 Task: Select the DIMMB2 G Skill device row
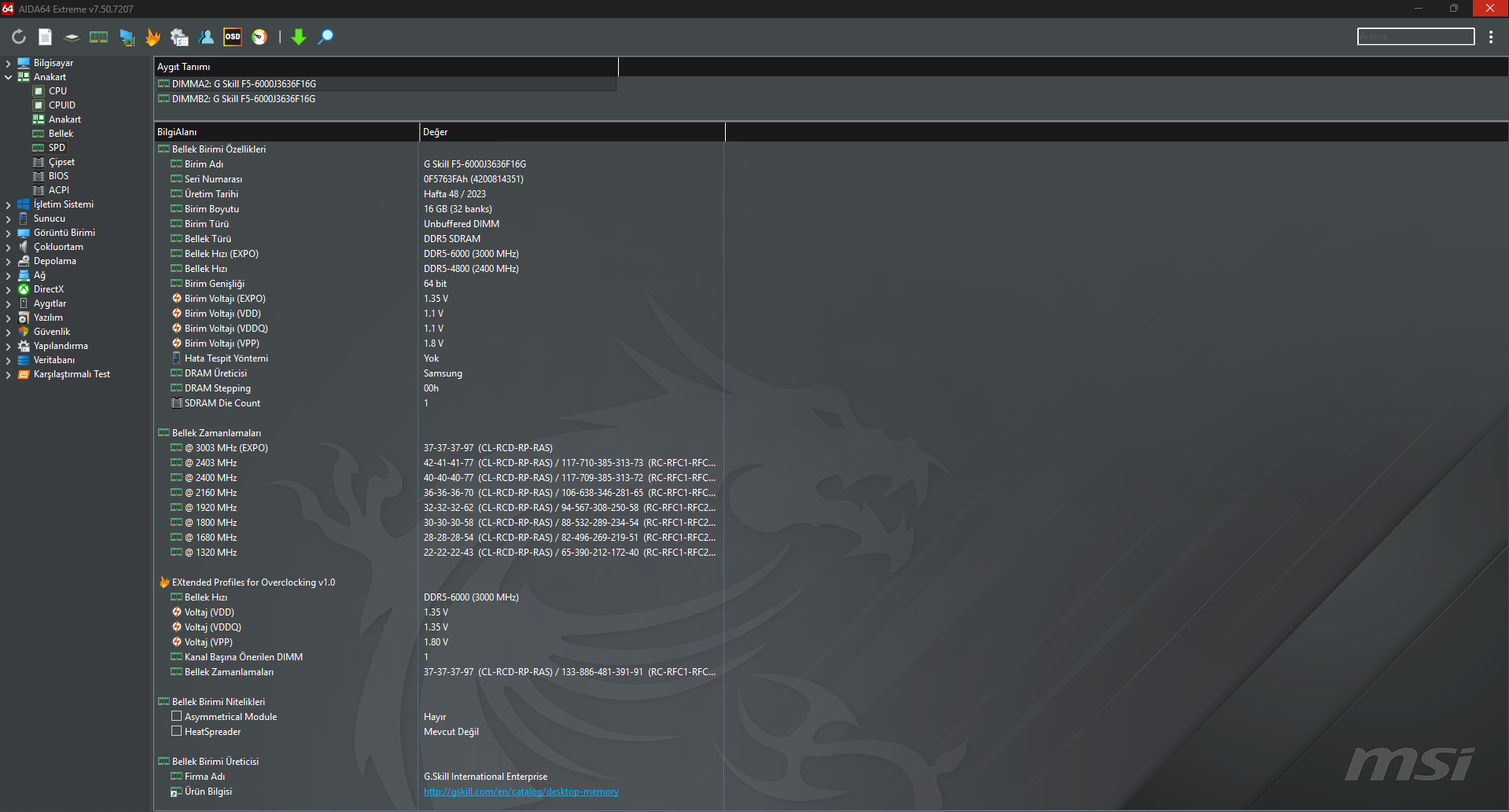(385, 99)
